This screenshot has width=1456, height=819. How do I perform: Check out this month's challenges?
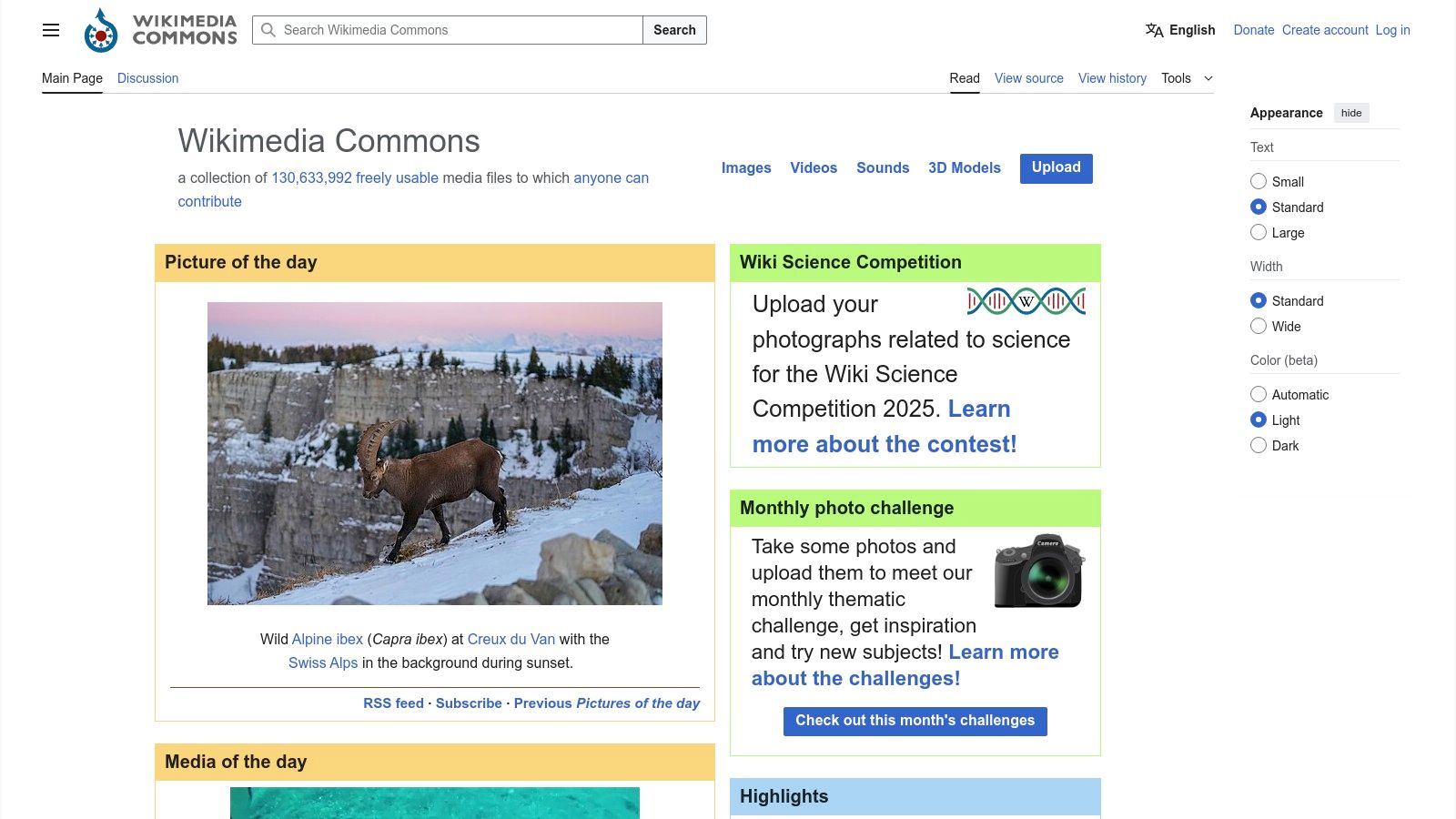tap(915, 721)
